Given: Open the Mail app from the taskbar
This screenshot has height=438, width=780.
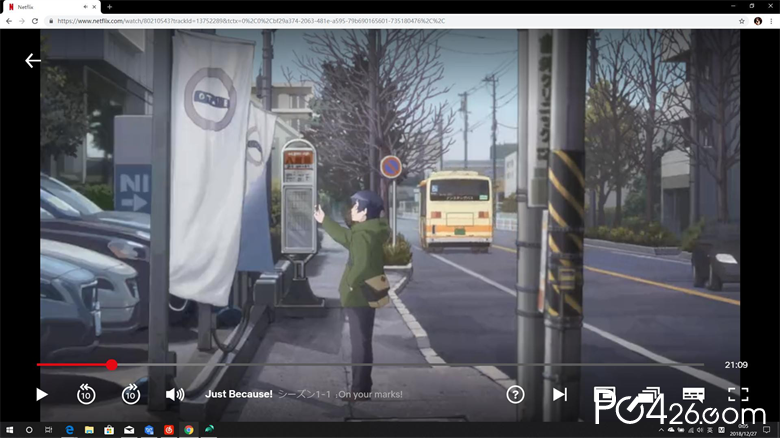Looking at the screenshot, I should tap(129, 430).
